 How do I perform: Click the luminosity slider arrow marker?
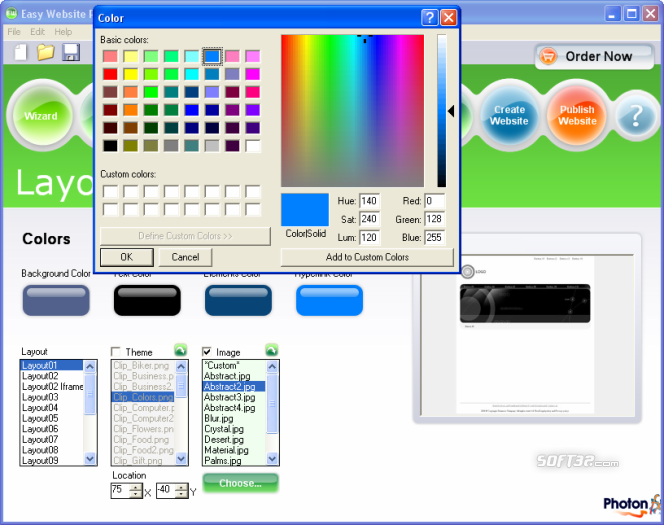click(451, 111)
